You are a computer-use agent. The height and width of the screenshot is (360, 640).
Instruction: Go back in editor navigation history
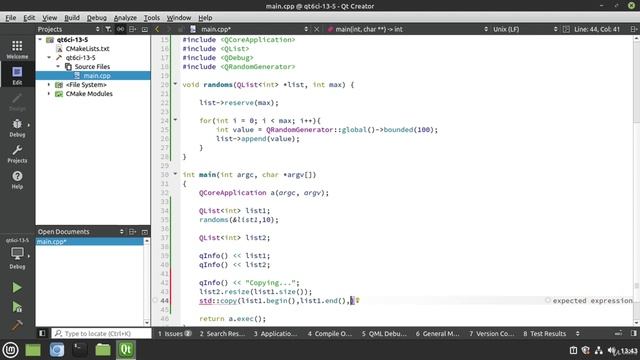pos(157,29)
